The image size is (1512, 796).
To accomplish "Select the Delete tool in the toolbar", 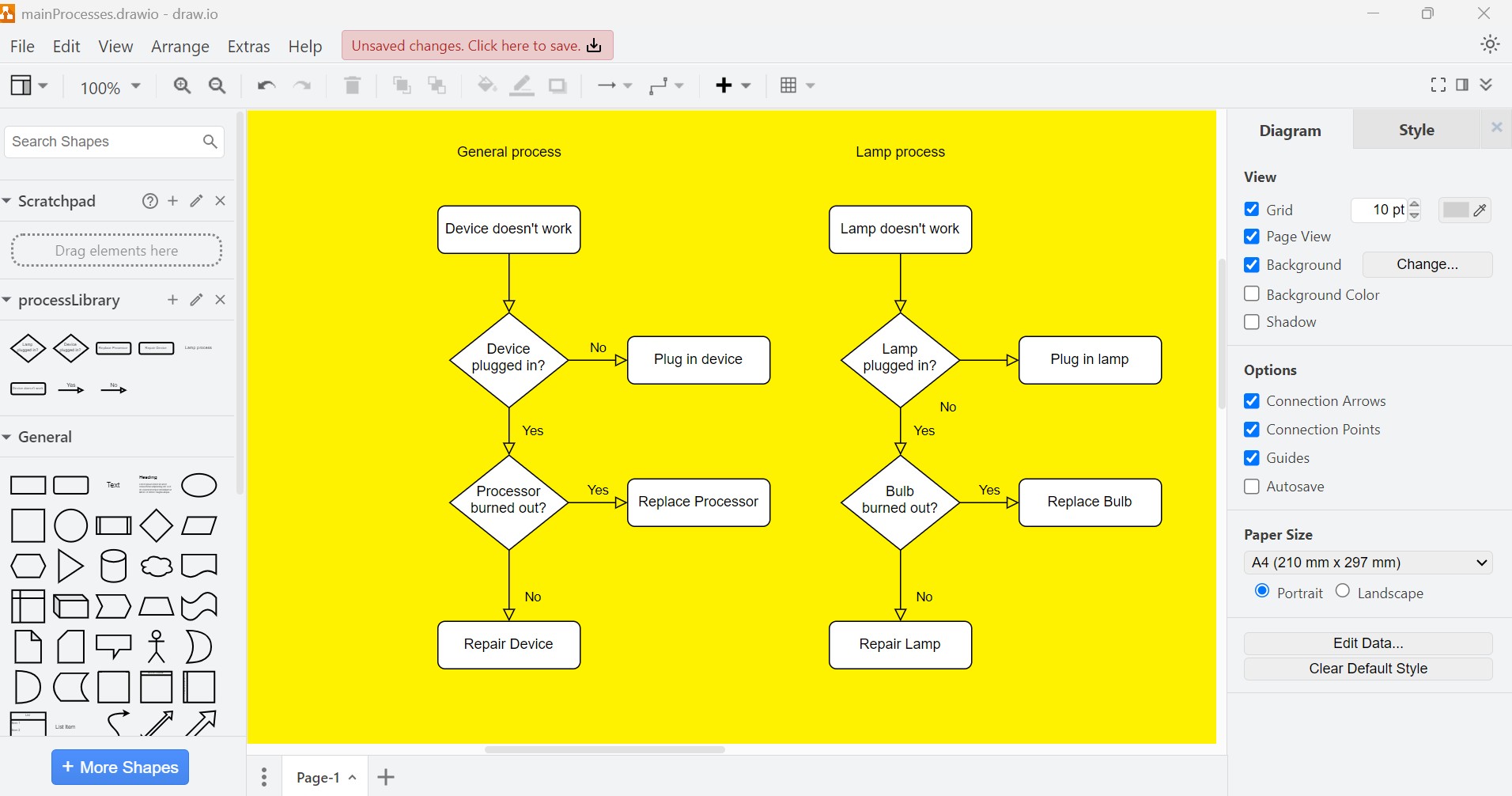I will pos(352,85).
